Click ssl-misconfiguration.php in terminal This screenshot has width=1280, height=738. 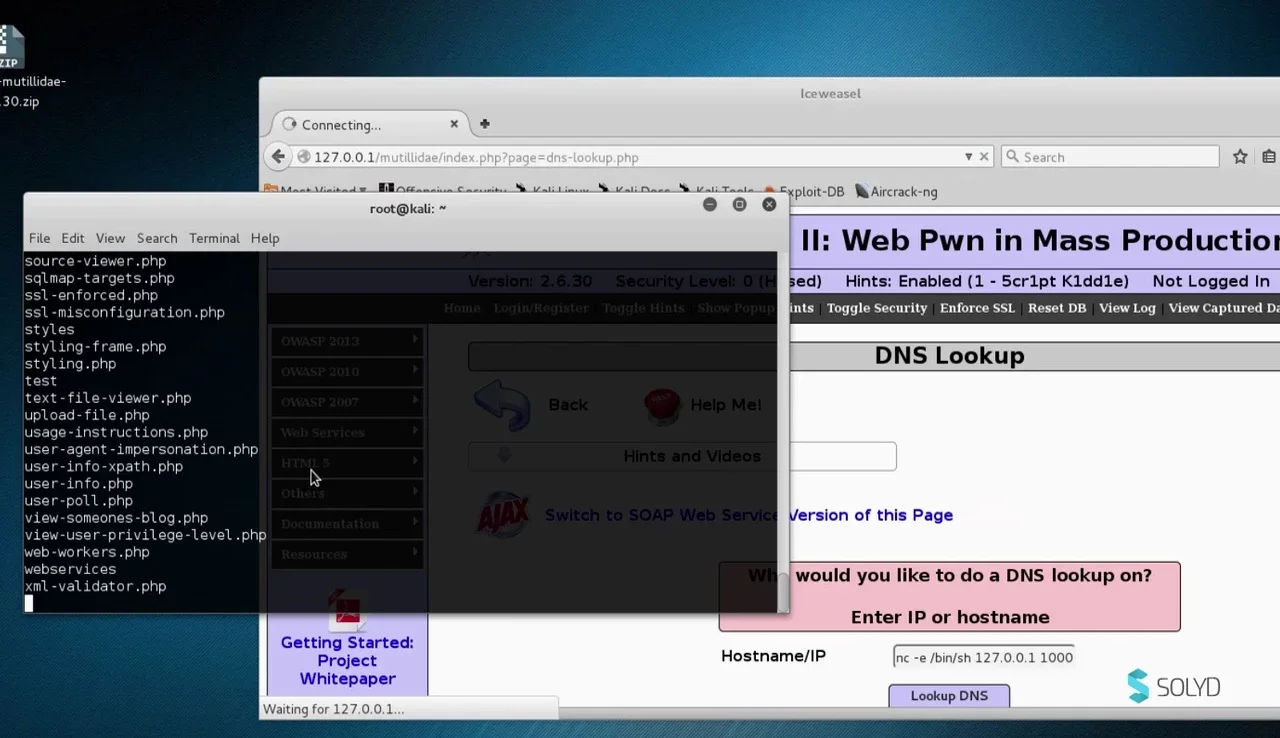(x=124, y=312)
